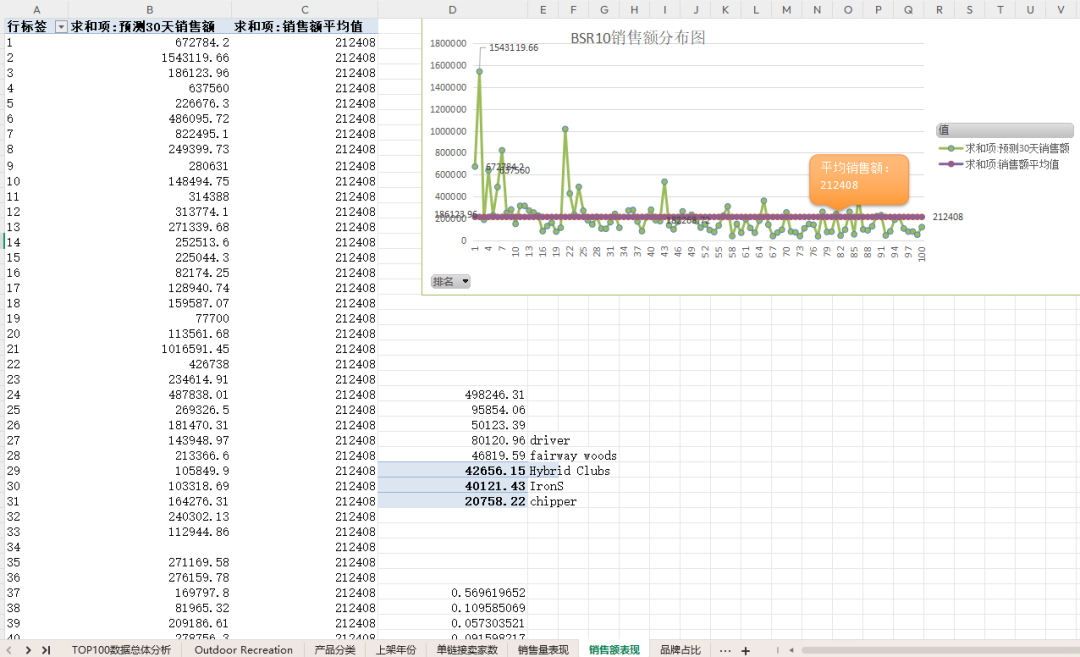Select cell with value 672784.2

coord(150,42)
